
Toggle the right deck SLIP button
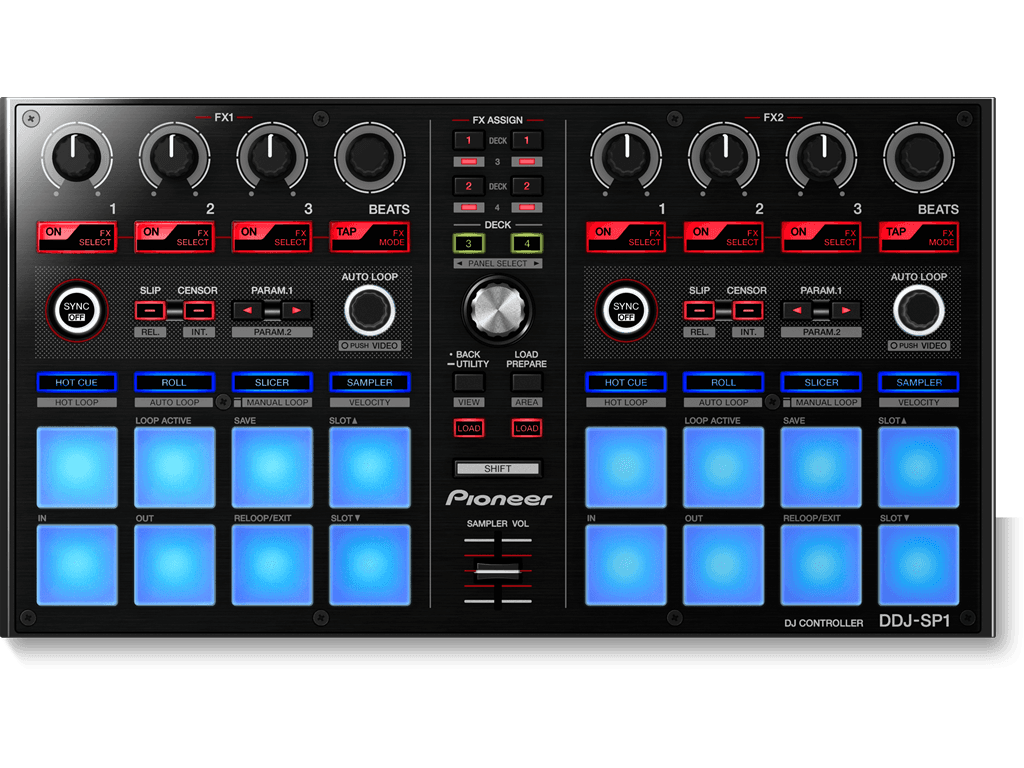(x=699, y=310)
